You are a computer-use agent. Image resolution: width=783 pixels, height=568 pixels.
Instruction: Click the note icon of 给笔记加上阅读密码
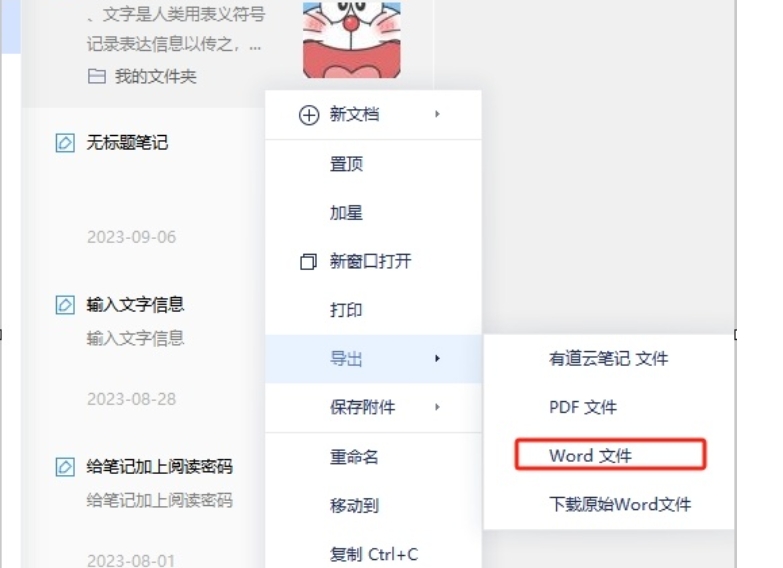click(65, 467)
